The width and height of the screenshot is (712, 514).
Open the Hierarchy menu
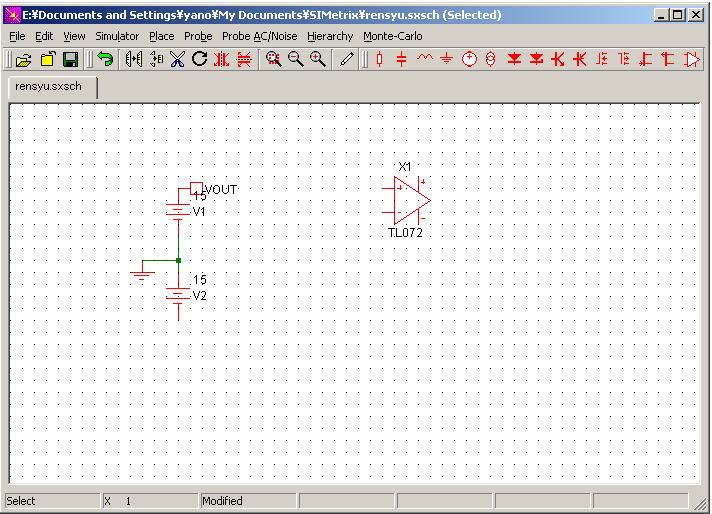[x=330, y=36]
